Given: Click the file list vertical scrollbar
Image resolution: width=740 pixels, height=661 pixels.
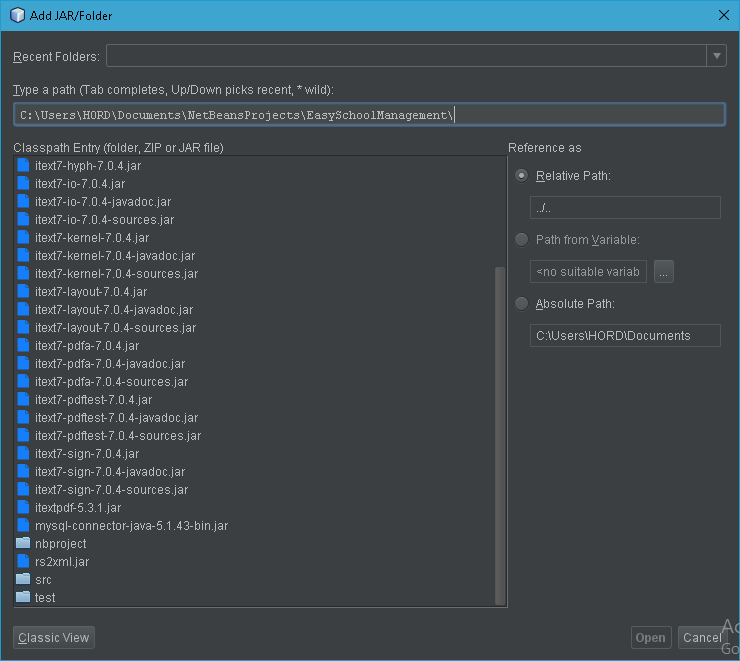Looking at the screenshot, I should pyautogui.click(x=500, y=435).
